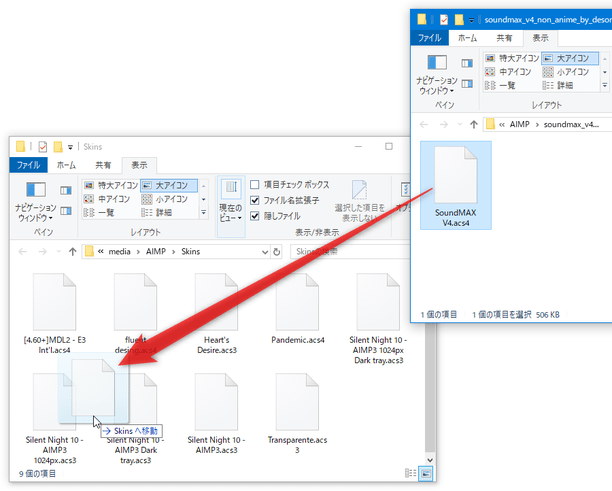Open recent locations dropdown in Skins window
612x491 pixels.
tap(59, 252)
